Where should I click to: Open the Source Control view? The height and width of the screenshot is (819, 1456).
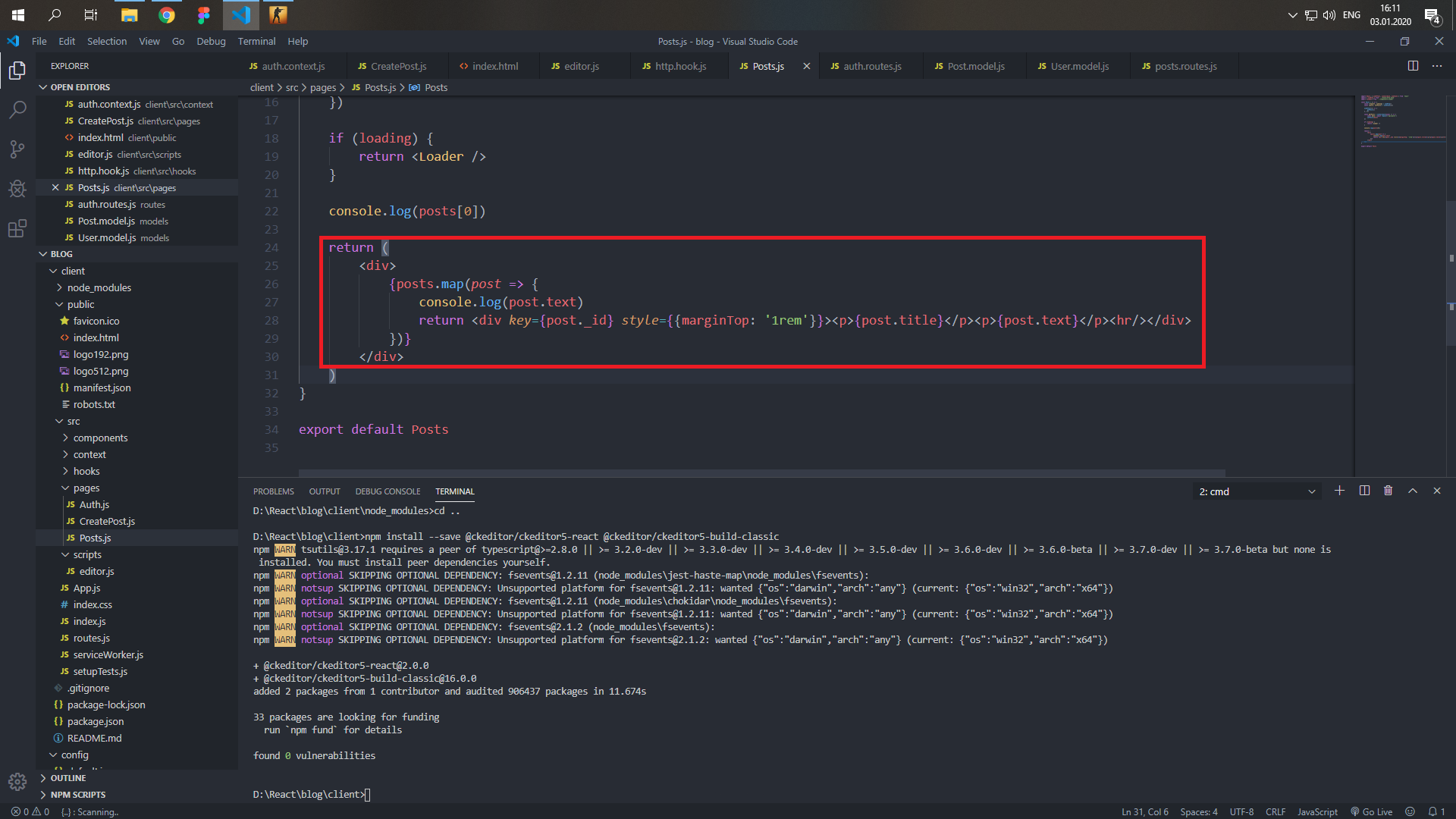point(17,149)
